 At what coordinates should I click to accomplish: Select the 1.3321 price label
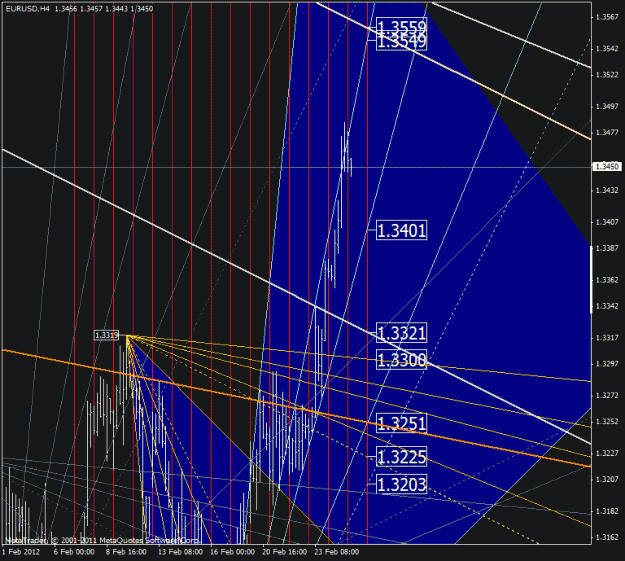click(x=401, y=333)
